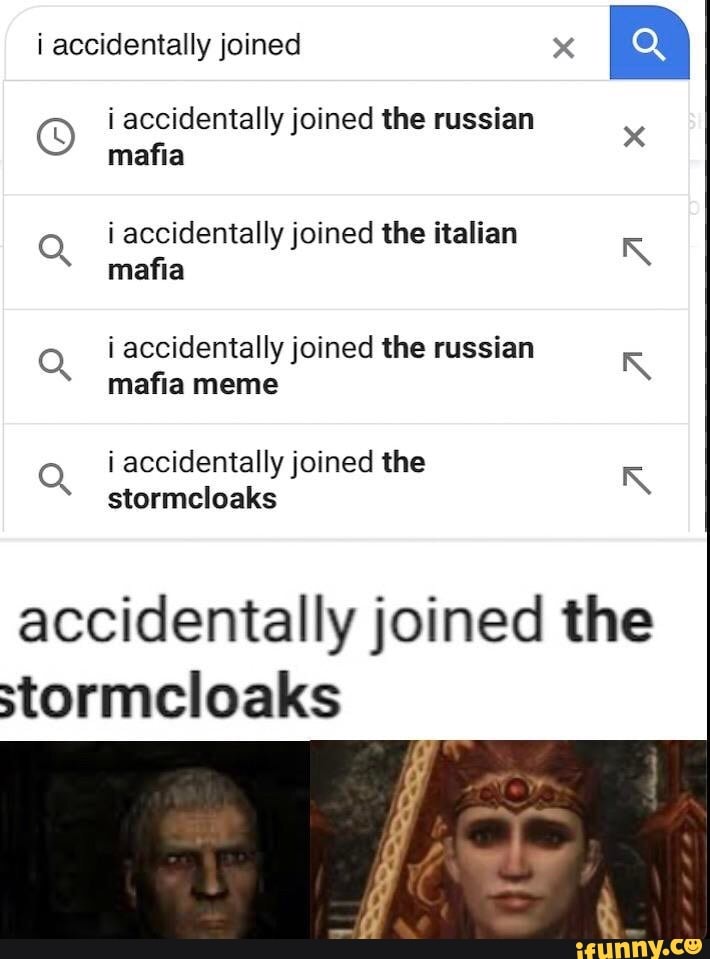This screenshot has width=710, height=959.
Task: Click the clock history icon beside Russian mafia
Action: coord(55,137)
